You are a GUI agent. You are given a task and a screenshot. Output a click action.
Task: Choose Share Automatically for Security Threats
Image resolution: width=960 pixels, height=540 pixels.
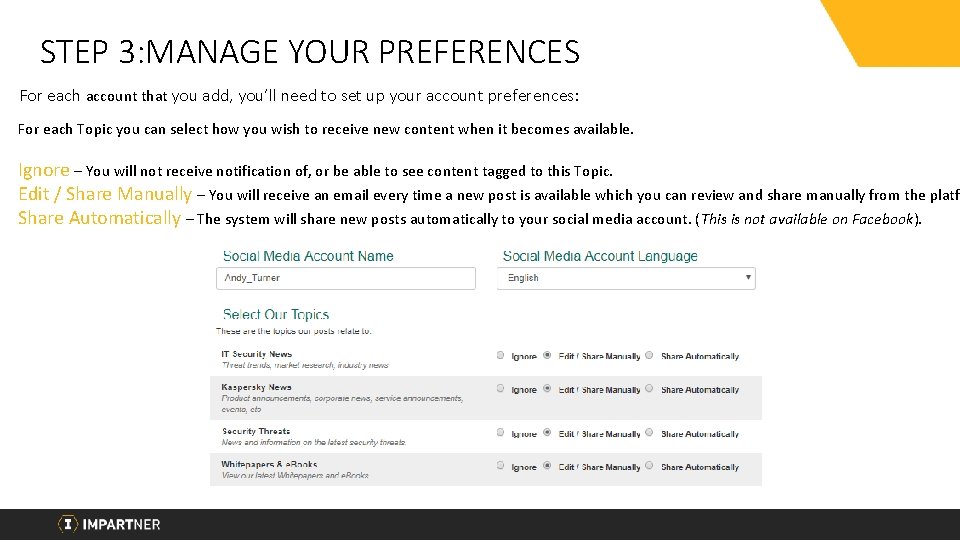649,433
